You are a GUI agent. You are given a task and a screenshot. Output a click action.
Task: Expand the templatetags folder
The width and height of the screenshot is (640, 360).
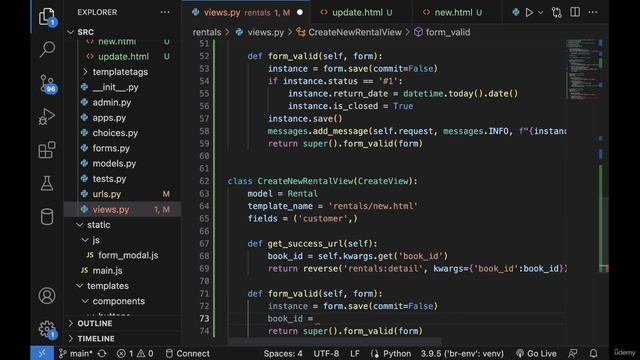coord(120,72)
